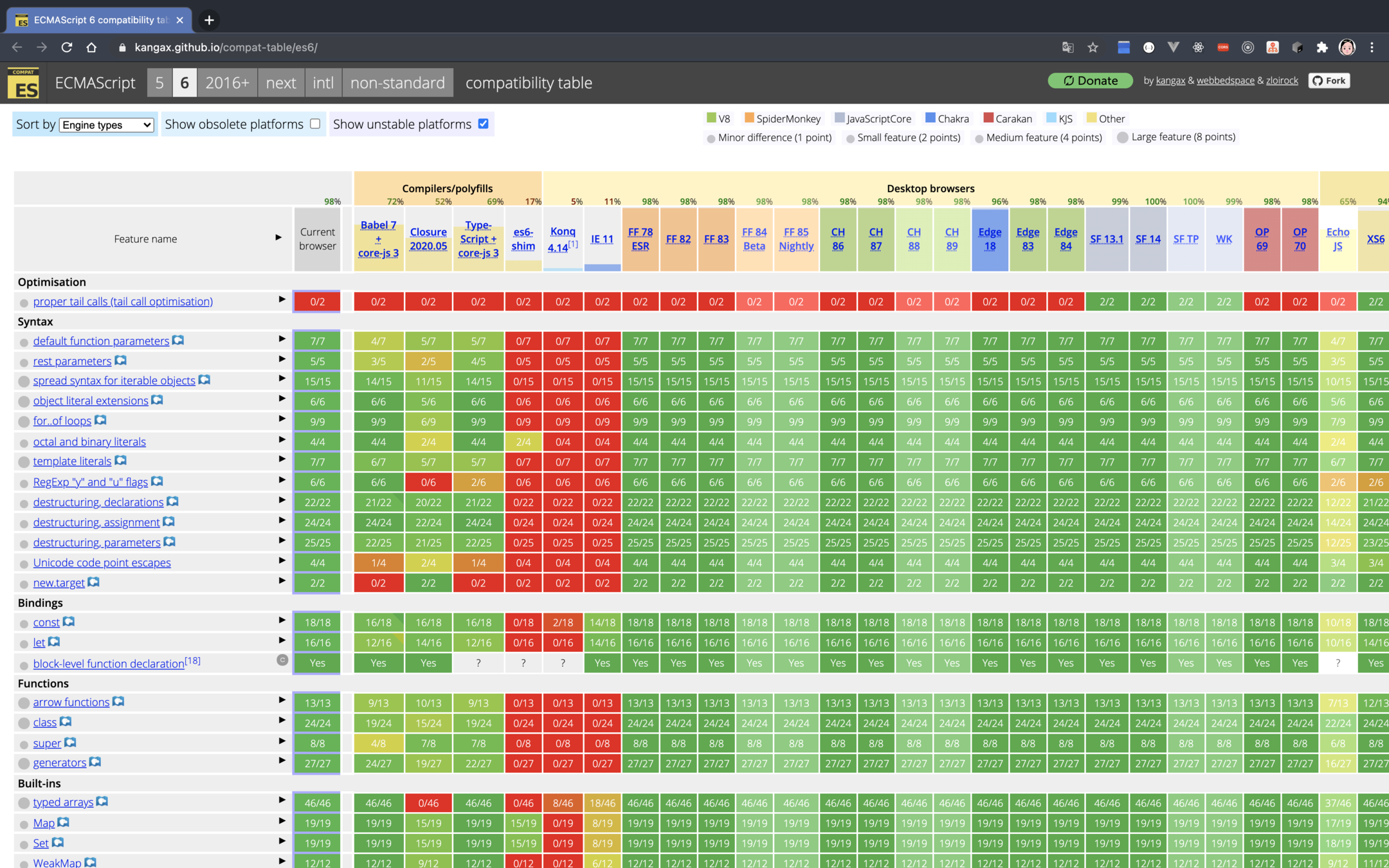Switch to the non-standard tab
Screen dimensions: 1389x868
[397, 83]
